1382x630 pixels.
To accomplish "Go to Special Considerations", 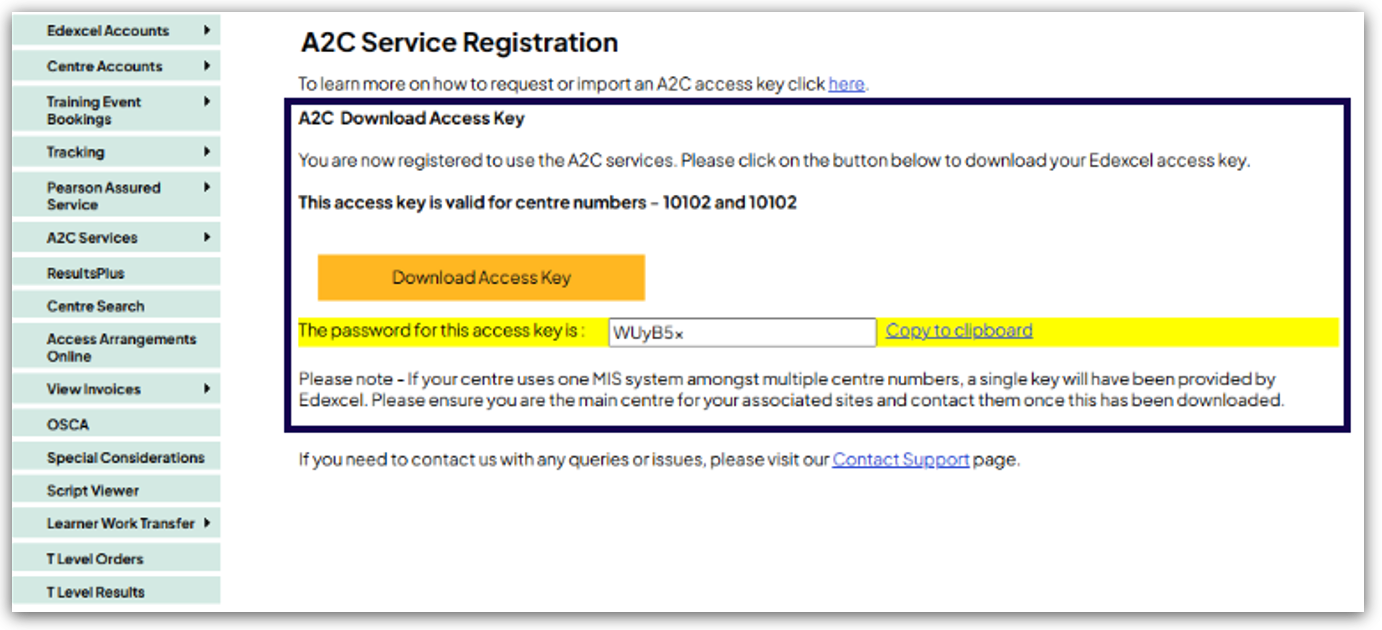I will [125, 457].
